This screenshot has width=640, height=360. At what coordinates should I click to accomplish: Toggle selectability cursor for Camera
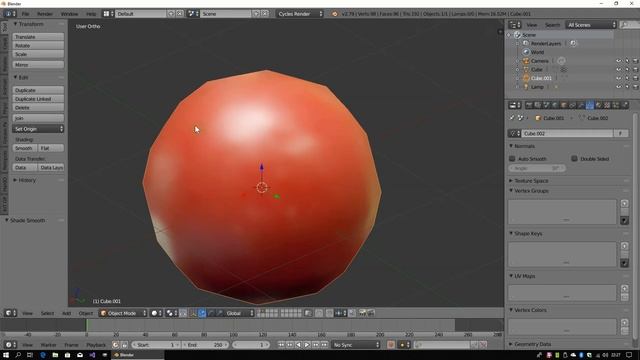coord(627,61)
